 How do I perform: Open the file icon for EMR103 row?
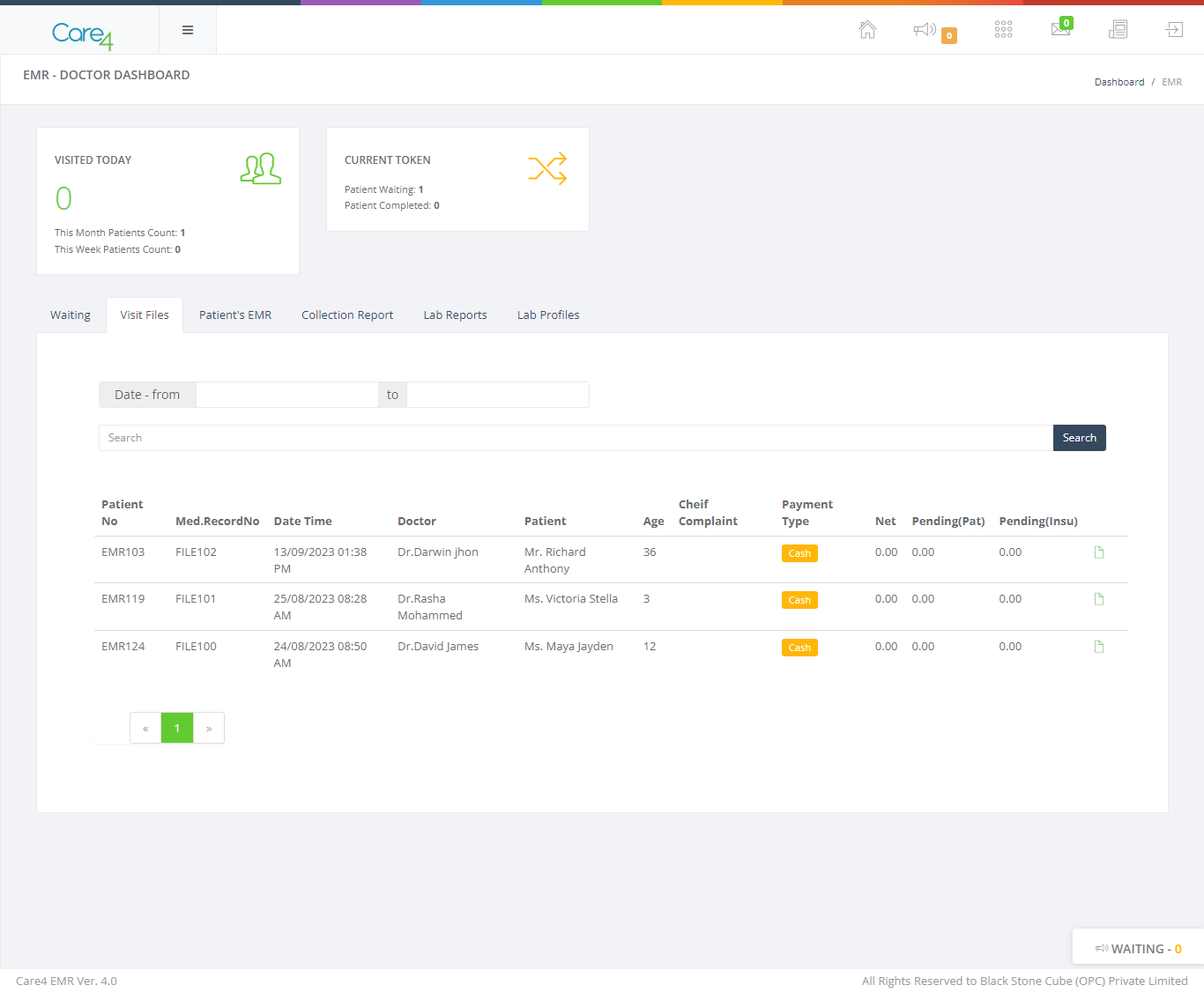pyautogui.click(x=1099, y=552)
